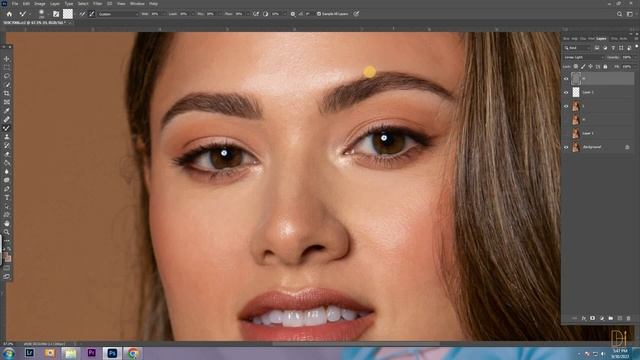Select the Rectangular Marquee tool
The image size is (640, 360).
pos(7,67)
